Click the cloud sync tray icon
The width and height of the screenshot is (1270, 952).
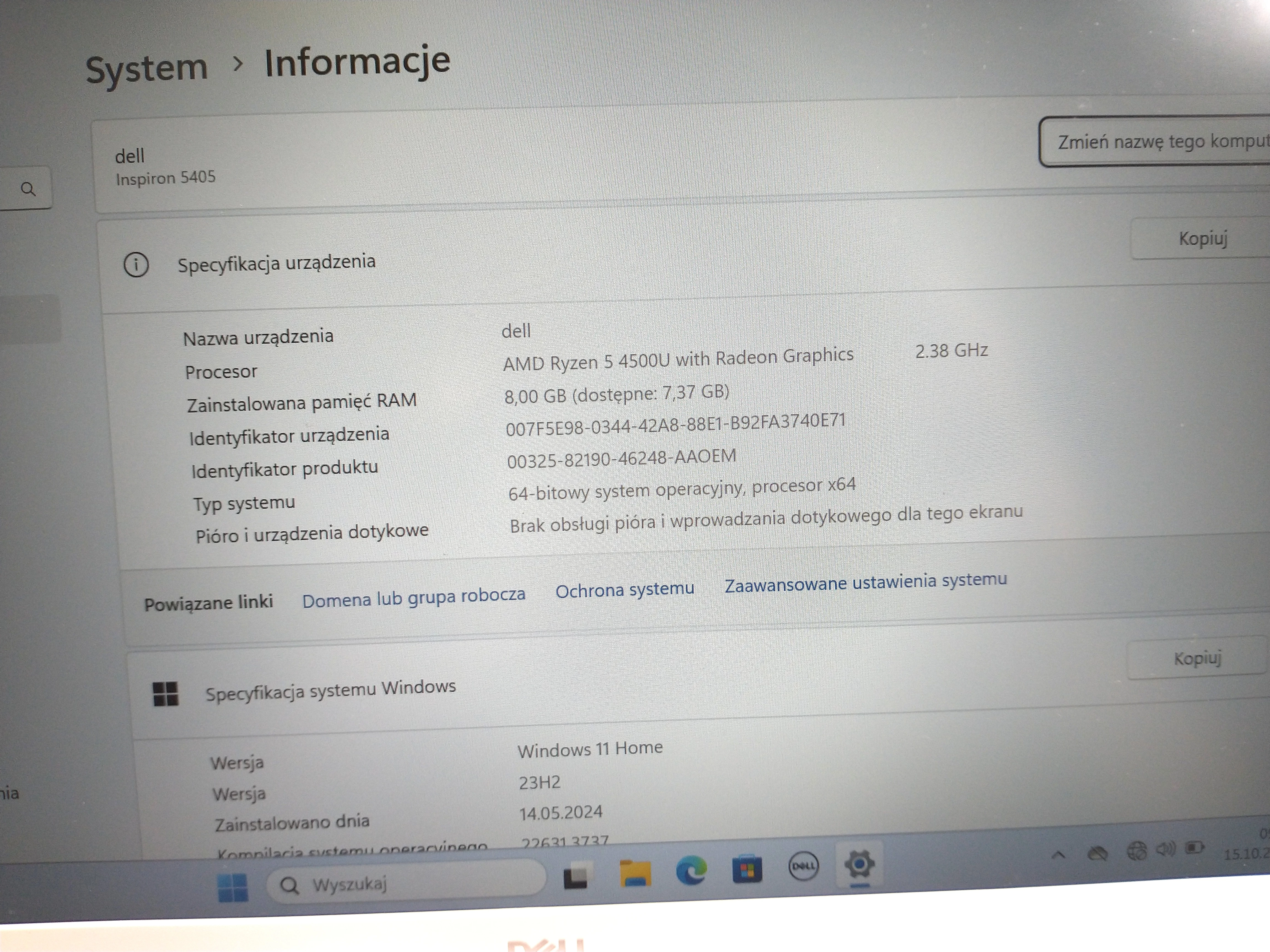1098,854
